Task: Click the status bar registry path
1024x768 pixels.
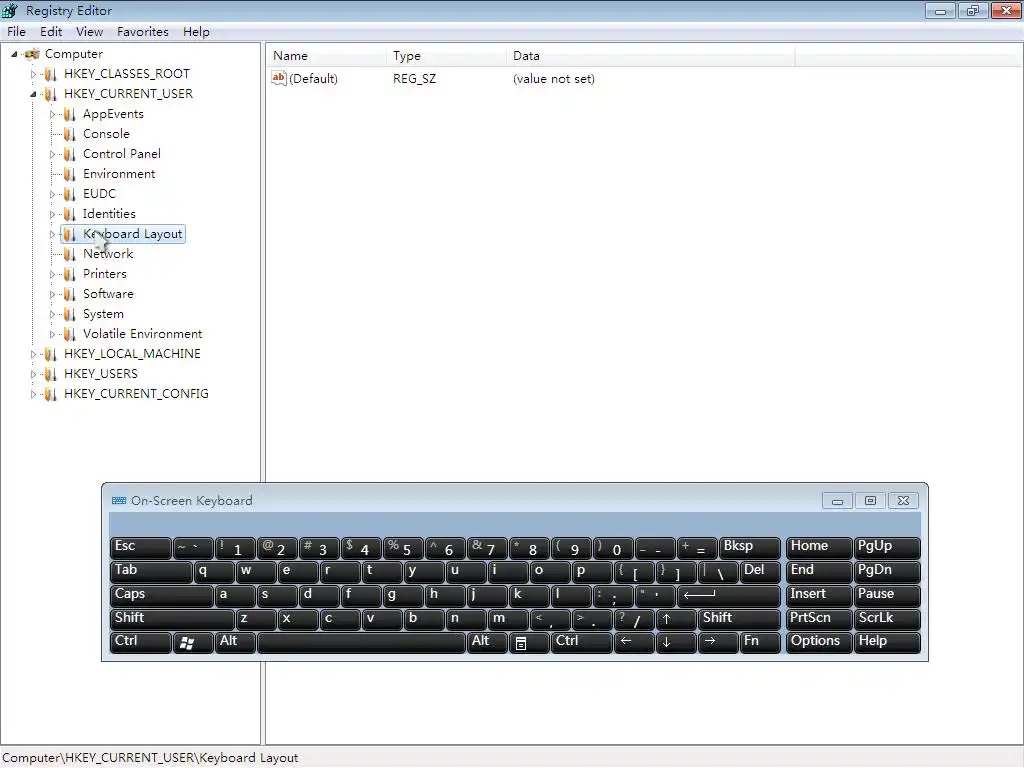Action: (x=150, y=758)
